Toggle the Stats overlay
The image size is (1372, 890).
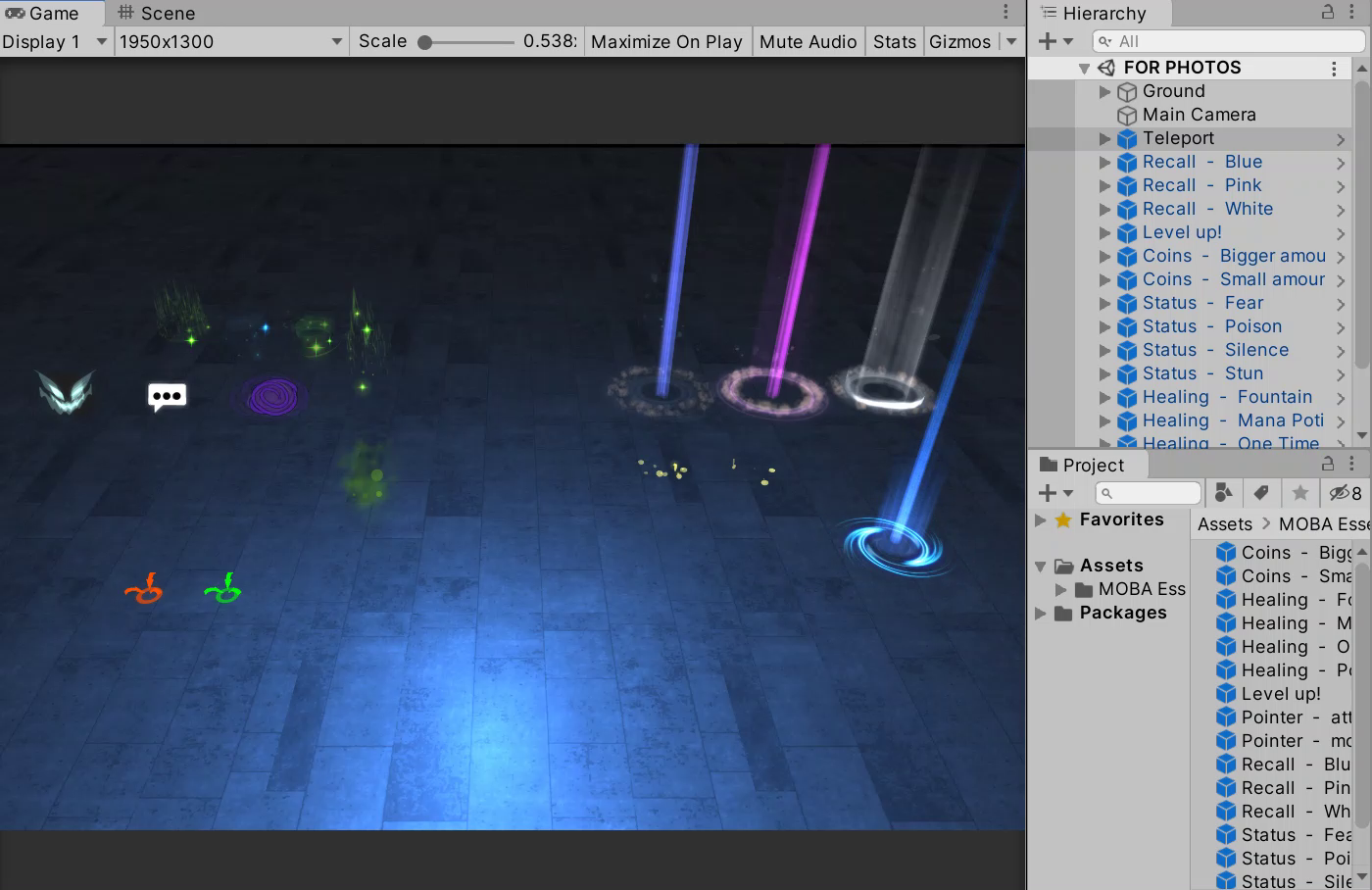click(894, 41)
